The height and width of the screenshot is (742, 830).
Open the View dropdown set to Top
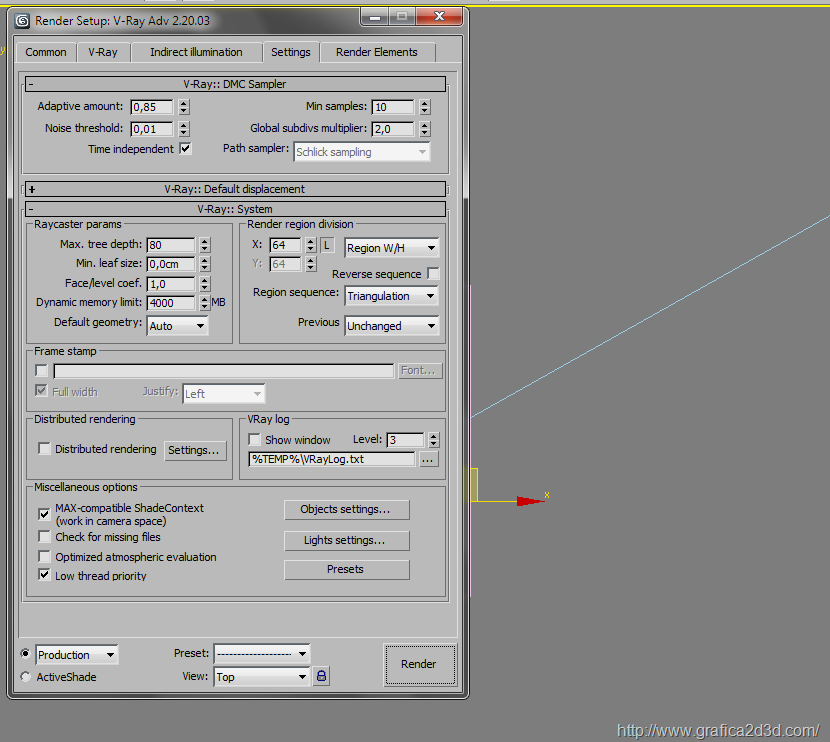tap(261, 677)
